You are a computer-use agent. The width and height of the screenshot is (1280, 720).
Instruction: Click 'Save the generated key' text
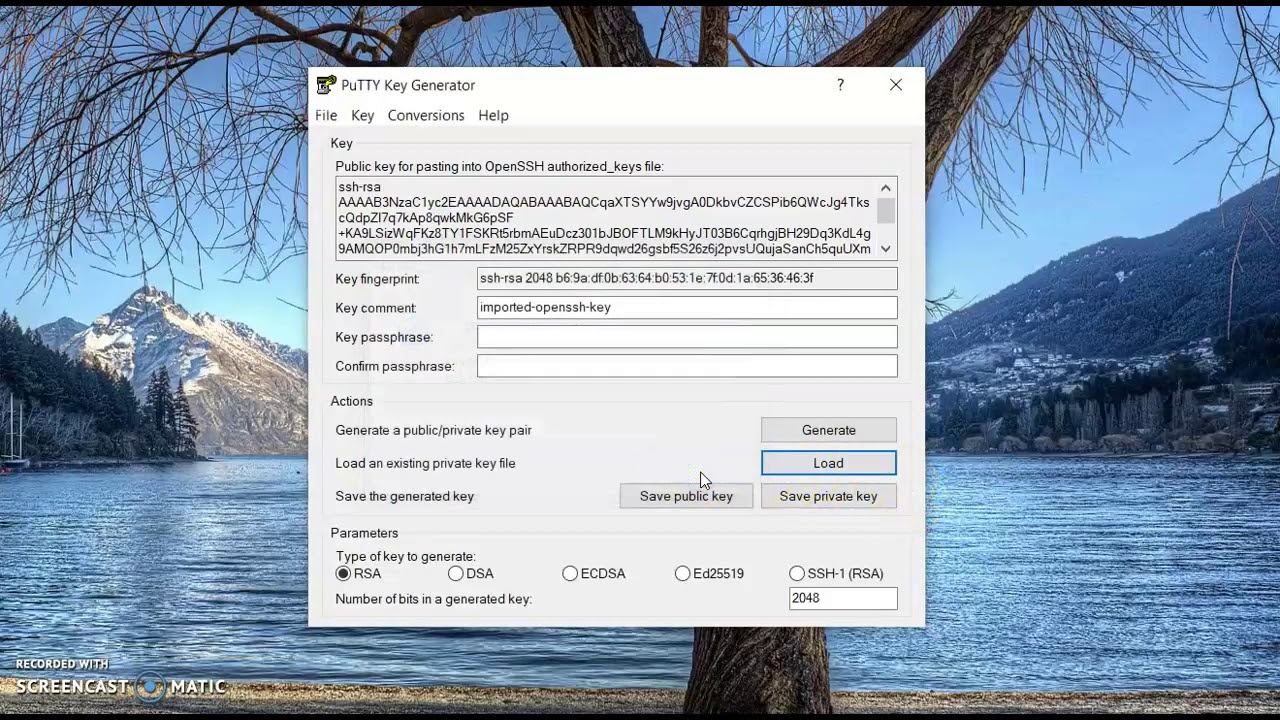[404, 496]
